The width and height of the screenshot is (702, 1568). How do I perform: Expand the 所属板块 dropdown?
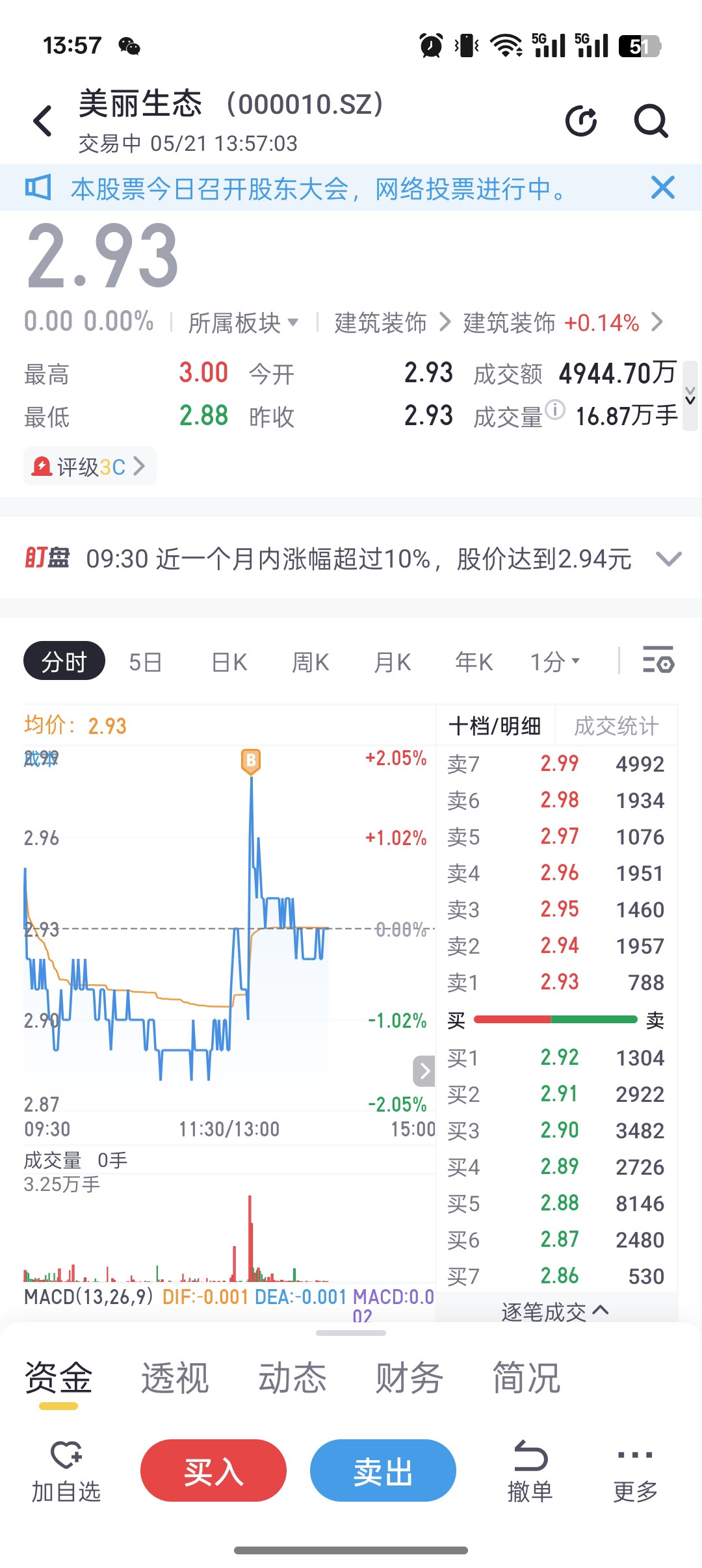coord(243,322)
